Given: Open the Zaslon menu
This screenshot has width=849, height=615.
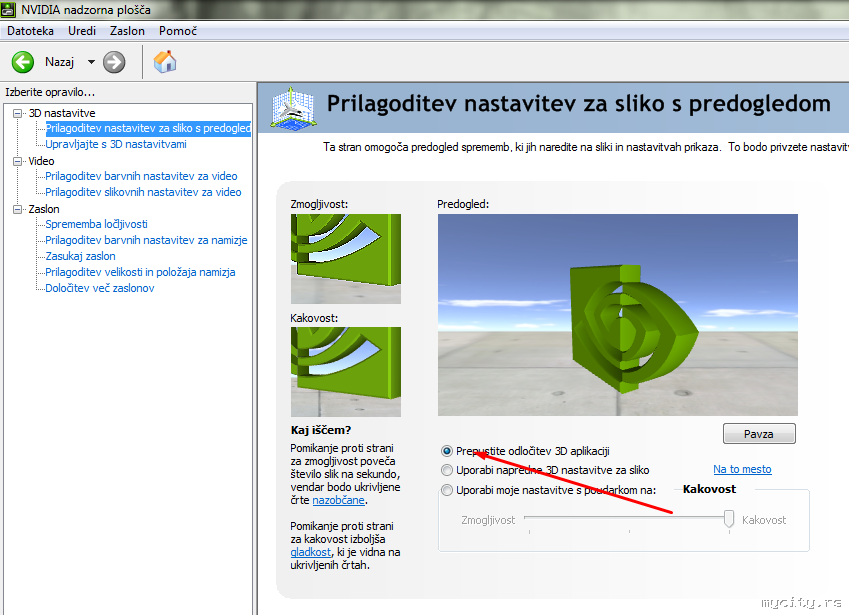Looking at the screenshot, I should 127,31.
